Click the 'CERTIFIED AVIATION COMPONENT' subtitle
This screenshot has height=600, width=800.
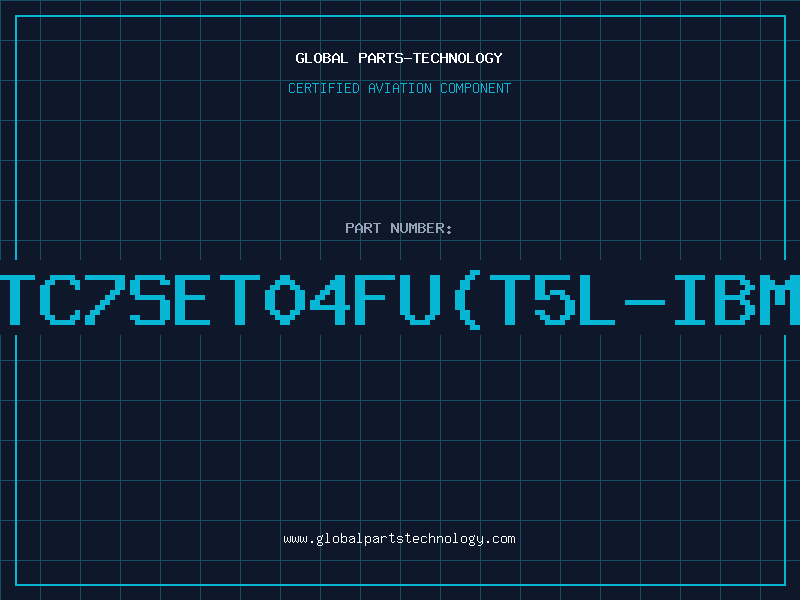399,88
